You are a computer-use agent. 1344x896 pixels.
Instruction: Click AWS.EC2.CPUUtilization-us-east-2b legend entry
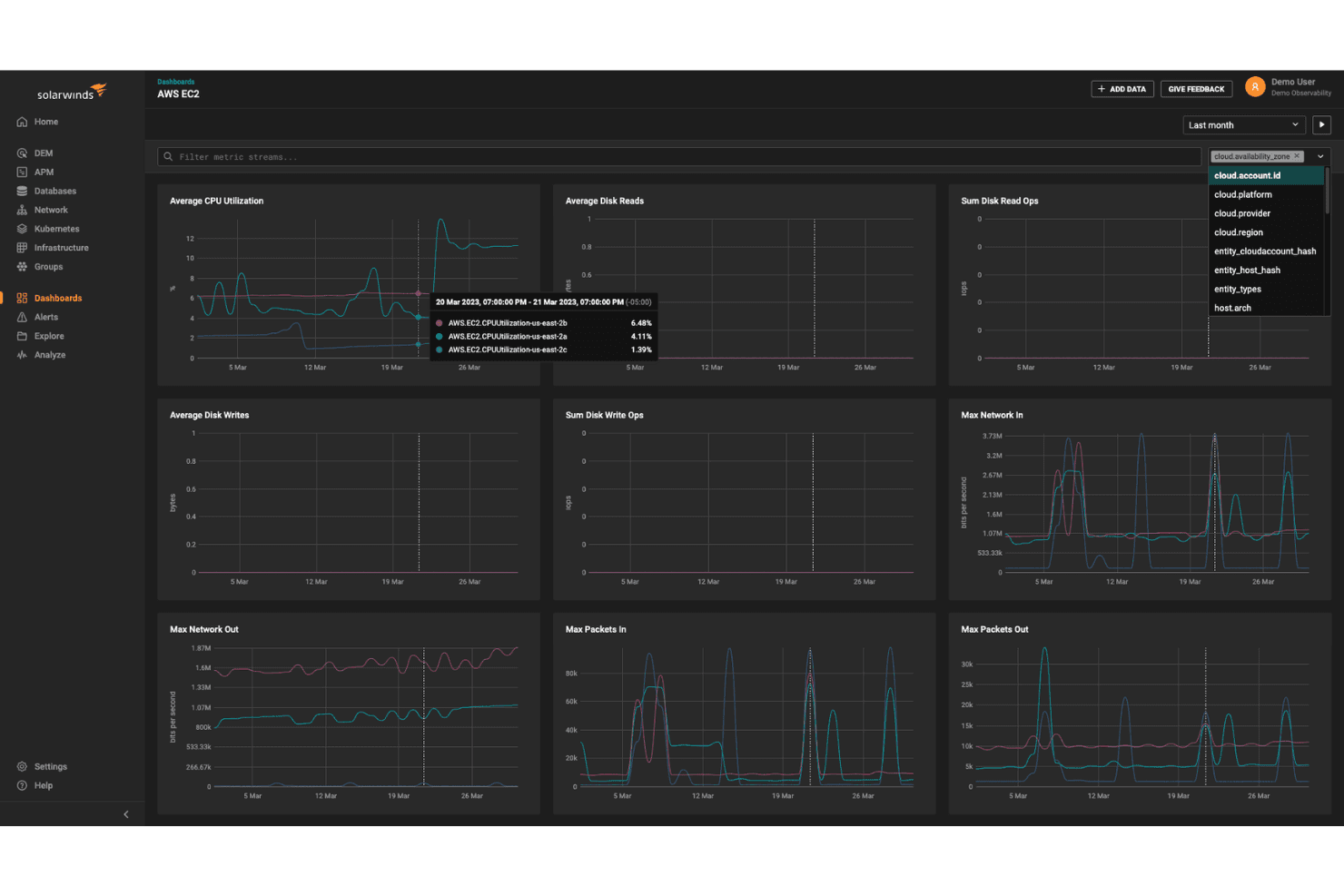click(x=508, y=323)
